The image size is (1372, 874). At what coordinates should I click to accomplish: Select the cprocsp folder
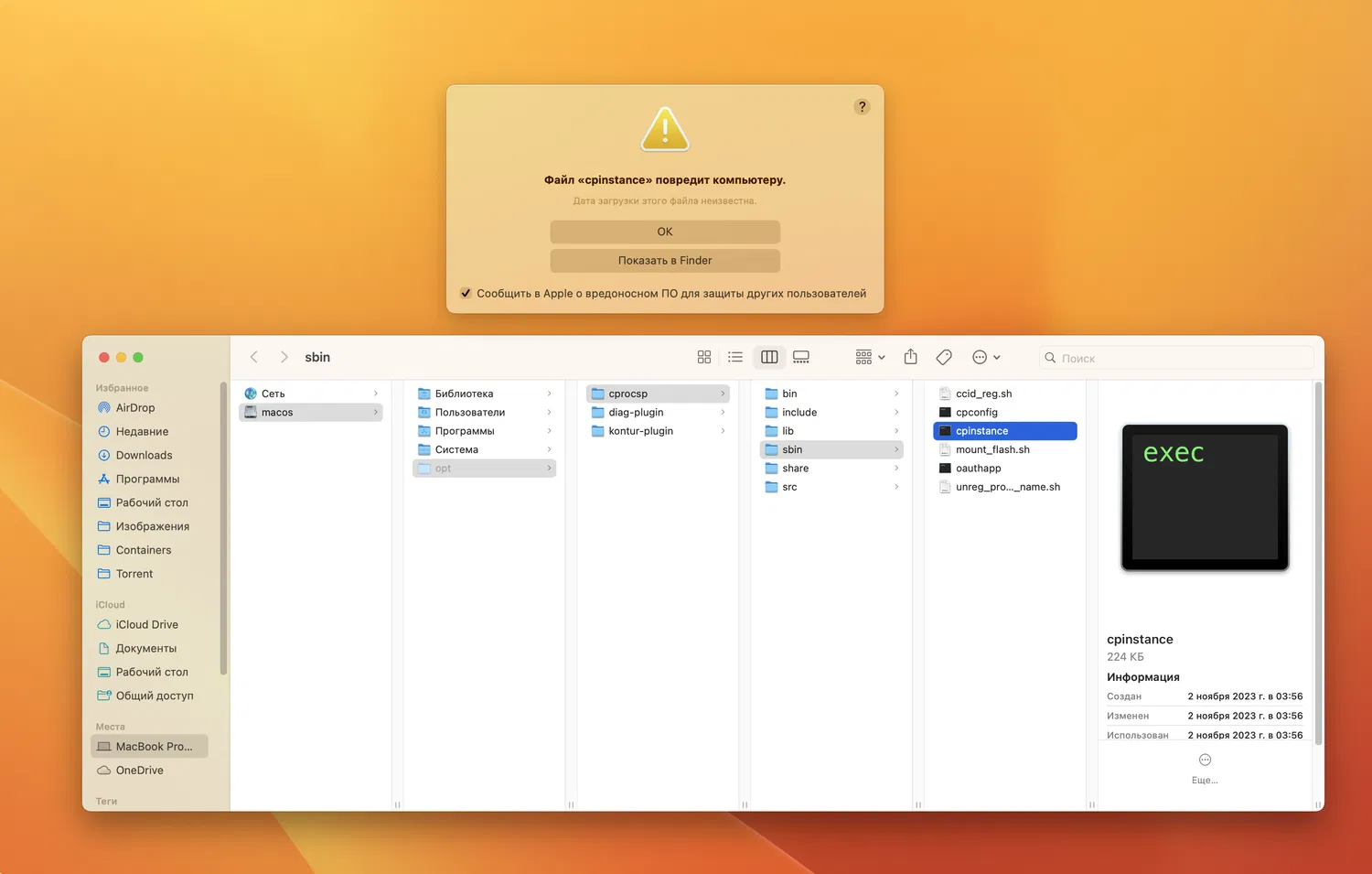[x=658, y=394]
